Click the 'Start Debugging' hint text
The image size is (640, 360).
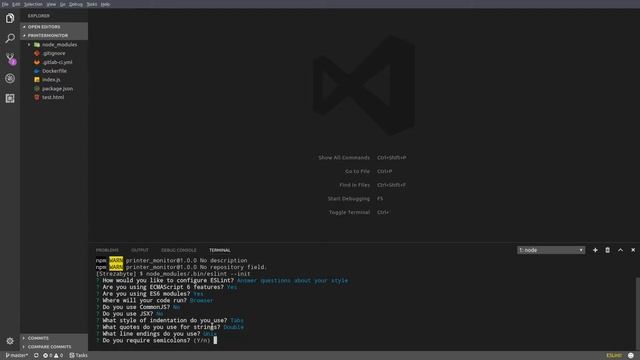(349, 199)
